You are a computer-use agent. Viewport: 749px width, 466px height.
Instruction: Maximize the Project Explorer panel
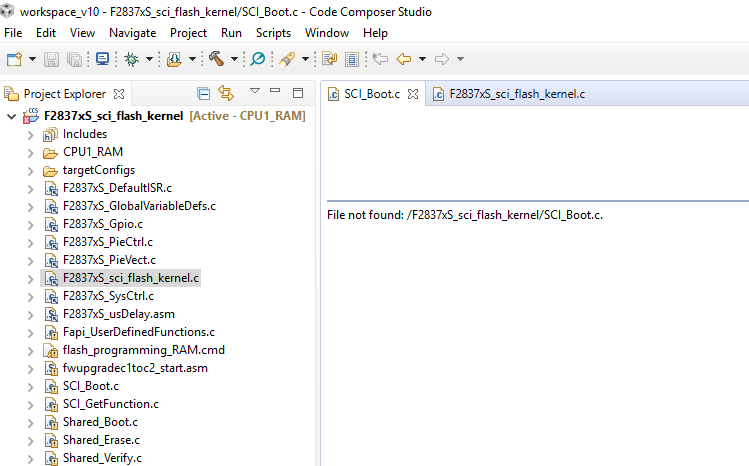point(298,93)
